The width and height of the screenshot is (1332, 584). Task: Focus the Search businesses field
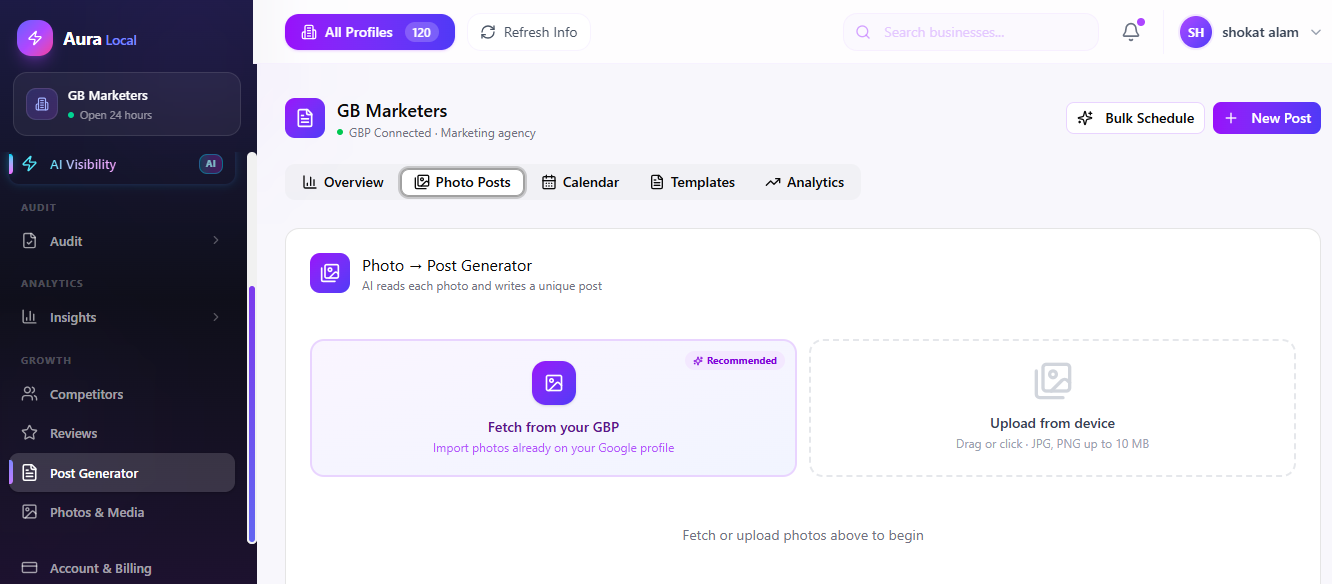coord(971,32)
